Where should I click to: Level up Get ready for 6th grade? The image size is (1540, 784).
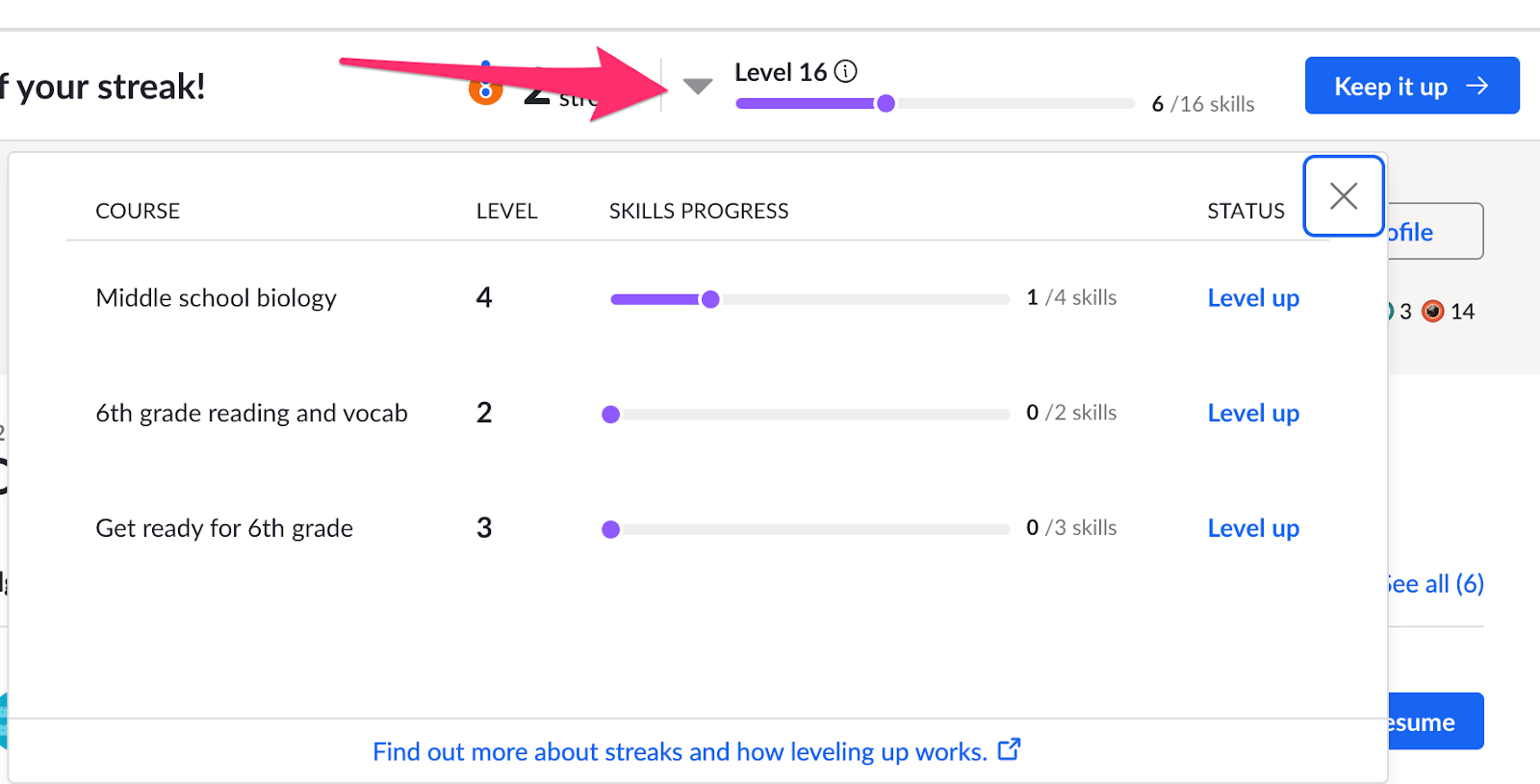(1253, 529)
